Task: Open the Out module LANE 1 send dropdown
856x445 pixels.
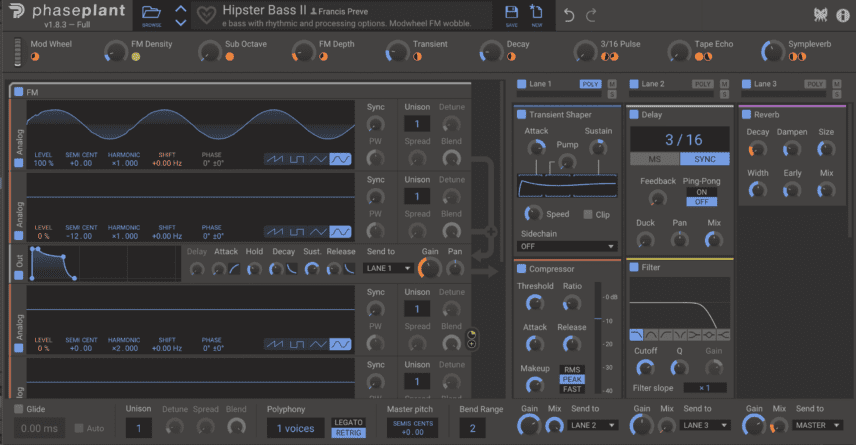Action: click(388, 268)
